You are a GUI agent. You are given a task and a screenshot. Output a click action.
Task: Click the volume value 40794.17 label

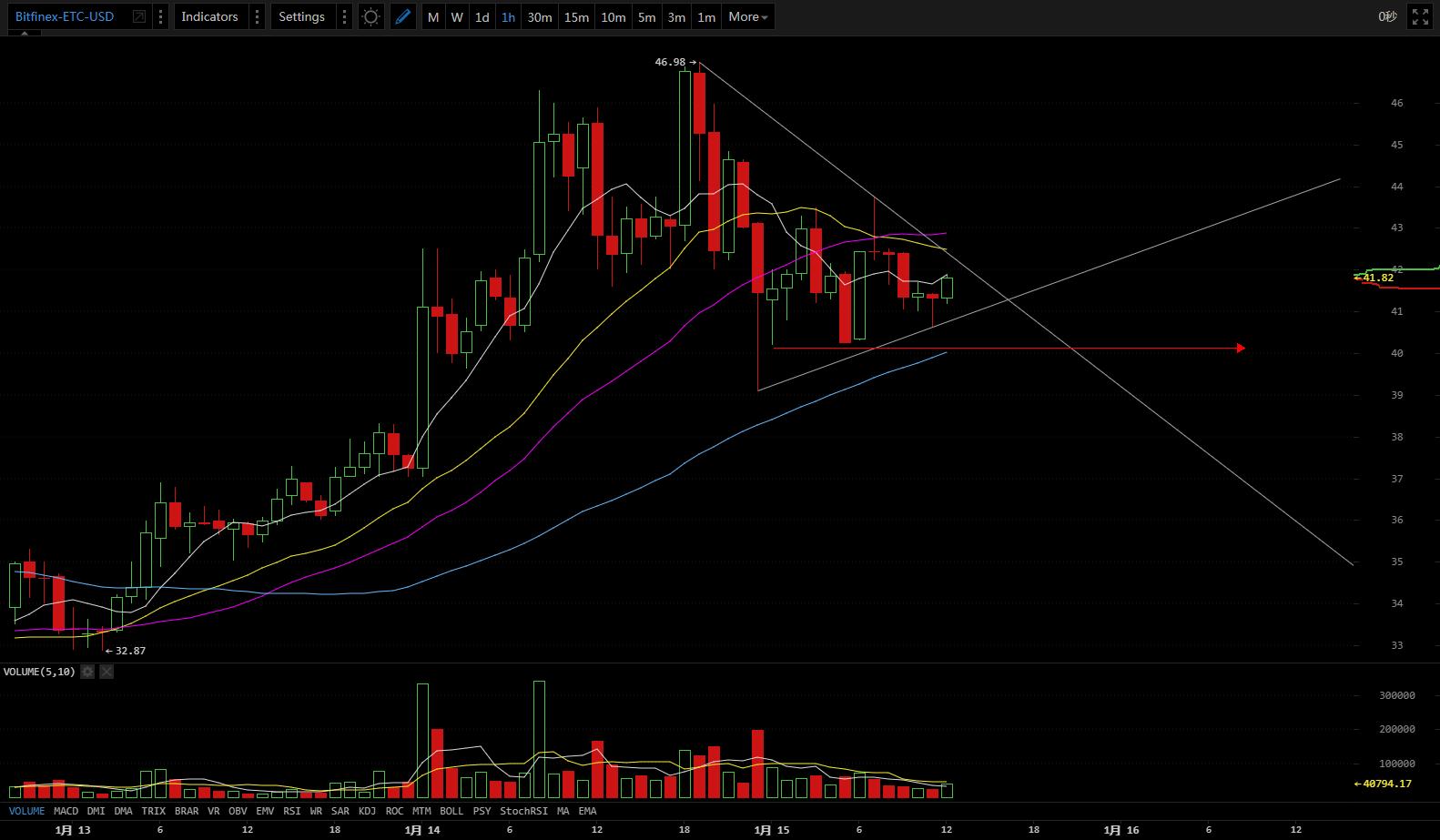pos(1387,784)
